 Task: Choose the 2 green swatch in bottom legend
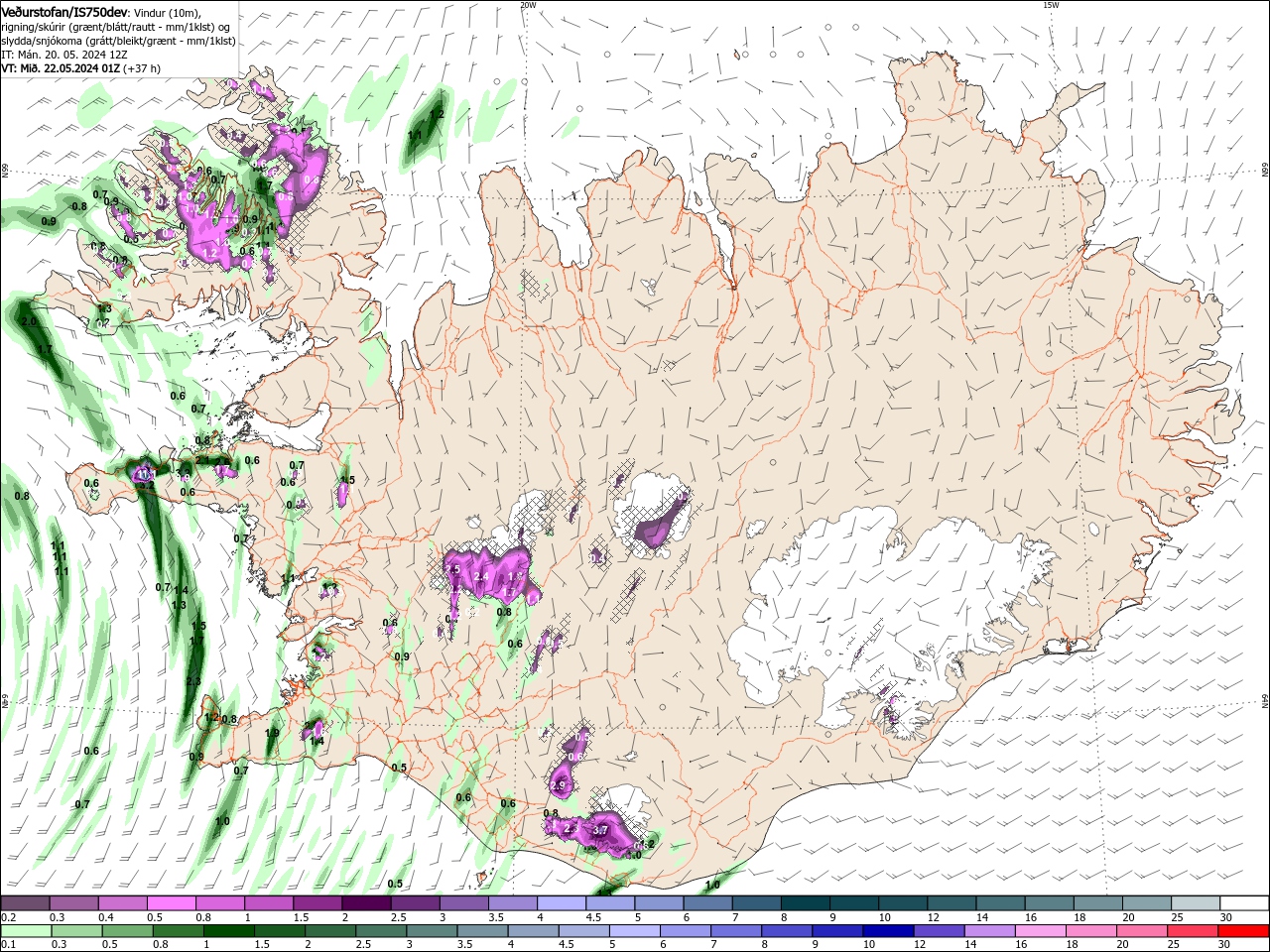[330, 931]
